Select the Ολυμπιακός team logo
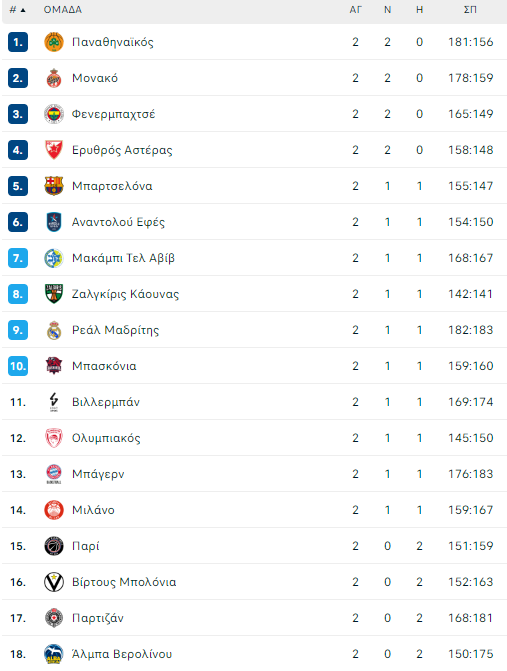Screen dimensions: 507x671 [x=54, y=438]
